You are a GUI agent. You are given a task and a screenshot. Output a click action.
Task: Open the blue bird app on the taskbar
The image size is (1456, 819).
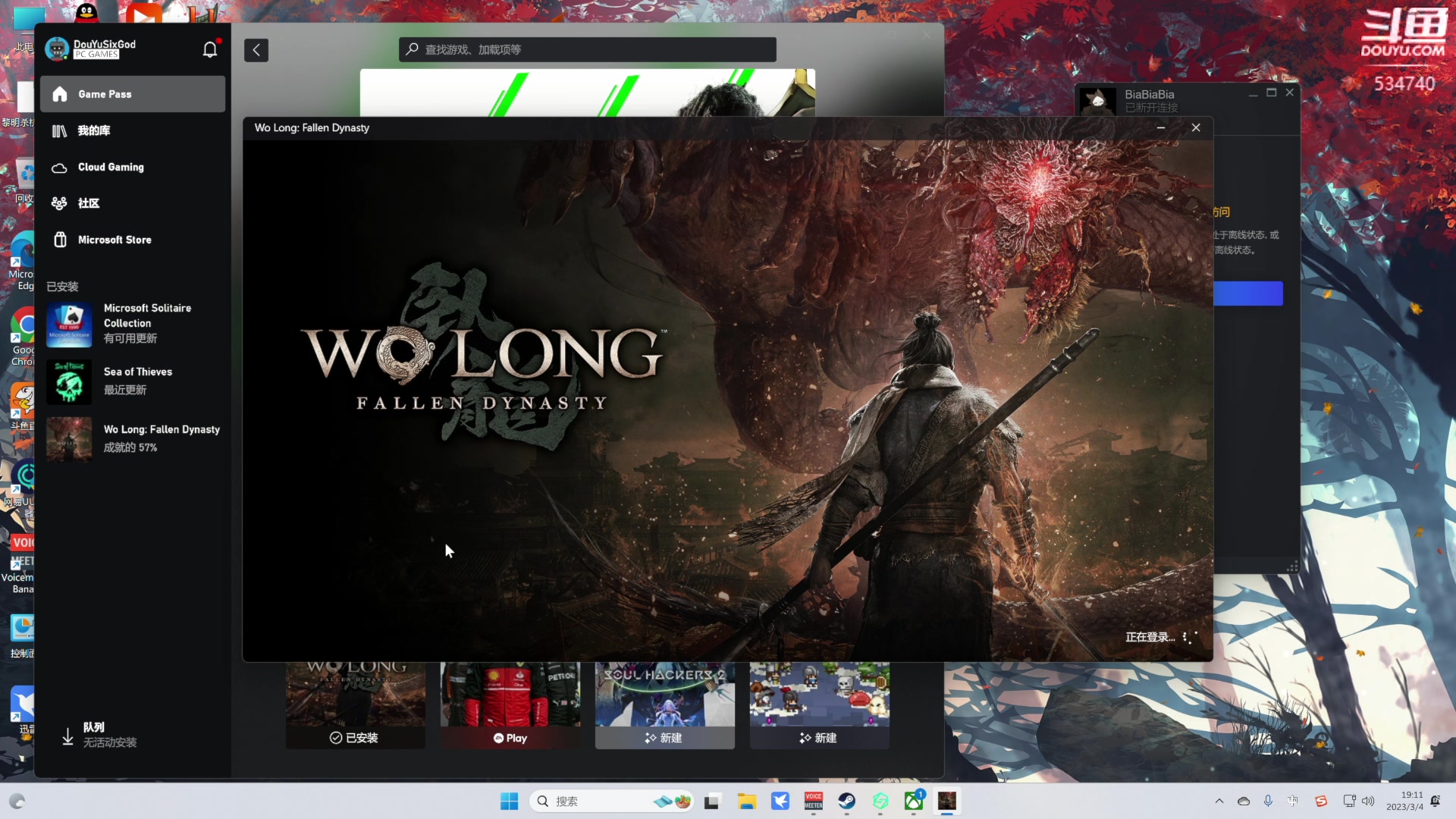click(x=780, y=801)
